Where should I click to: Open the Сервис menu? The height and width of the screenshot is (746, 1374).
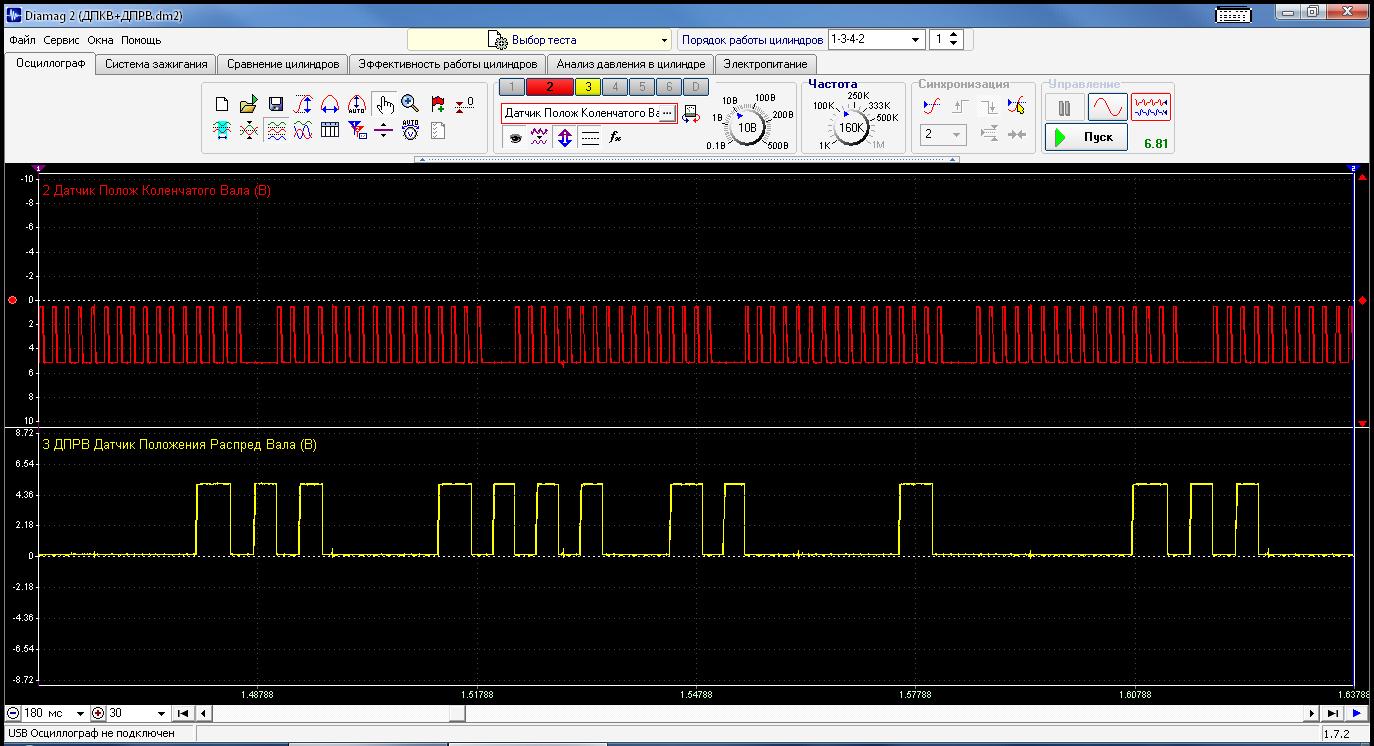62,40
